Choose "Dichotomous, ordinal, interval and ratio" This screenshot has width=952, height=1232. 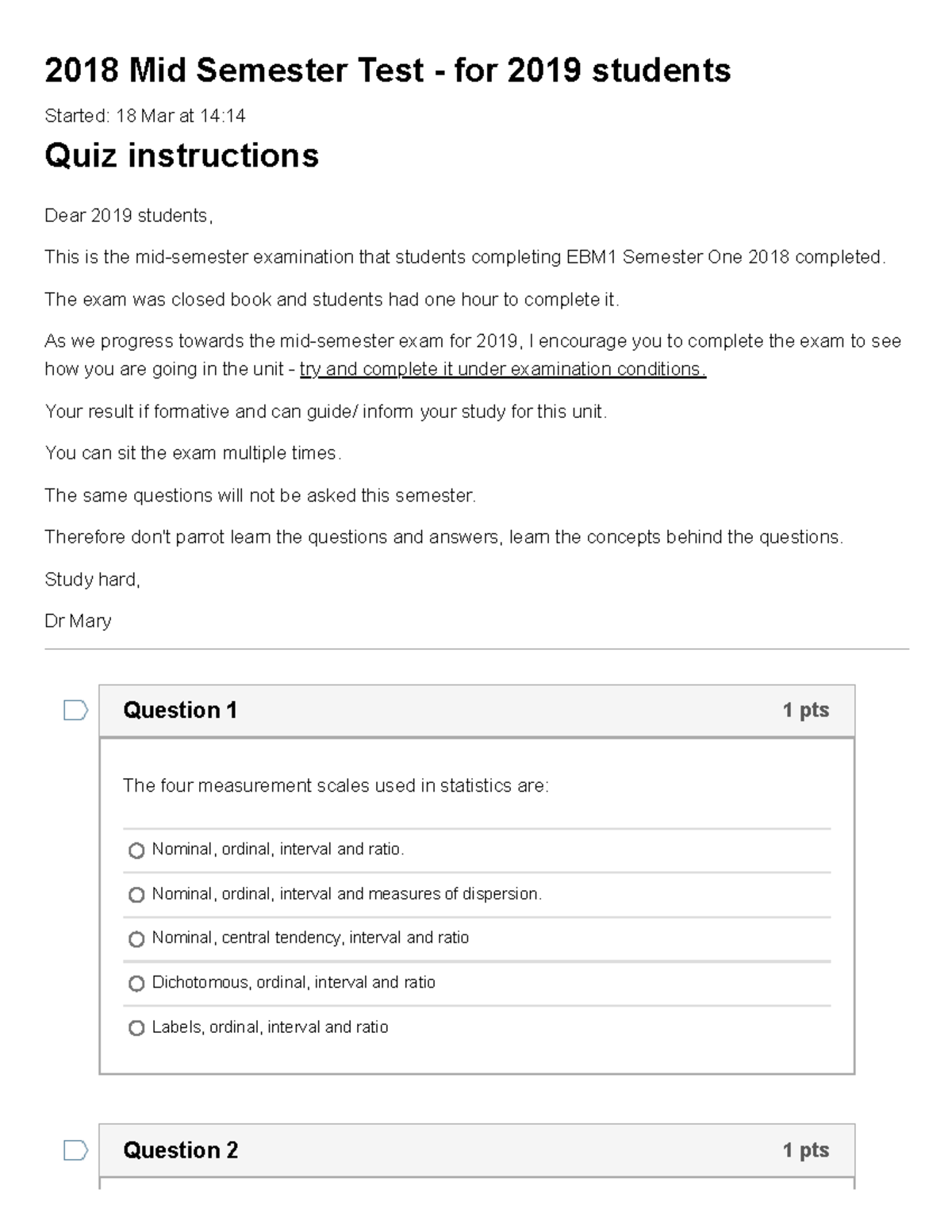pyautogui.click(x=136, y=983)
